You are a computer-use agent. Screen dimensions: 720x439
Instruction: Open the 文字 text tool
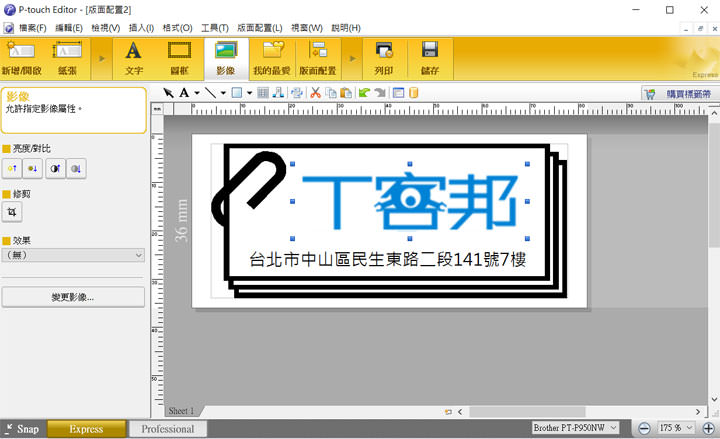[x=134, y=58]
